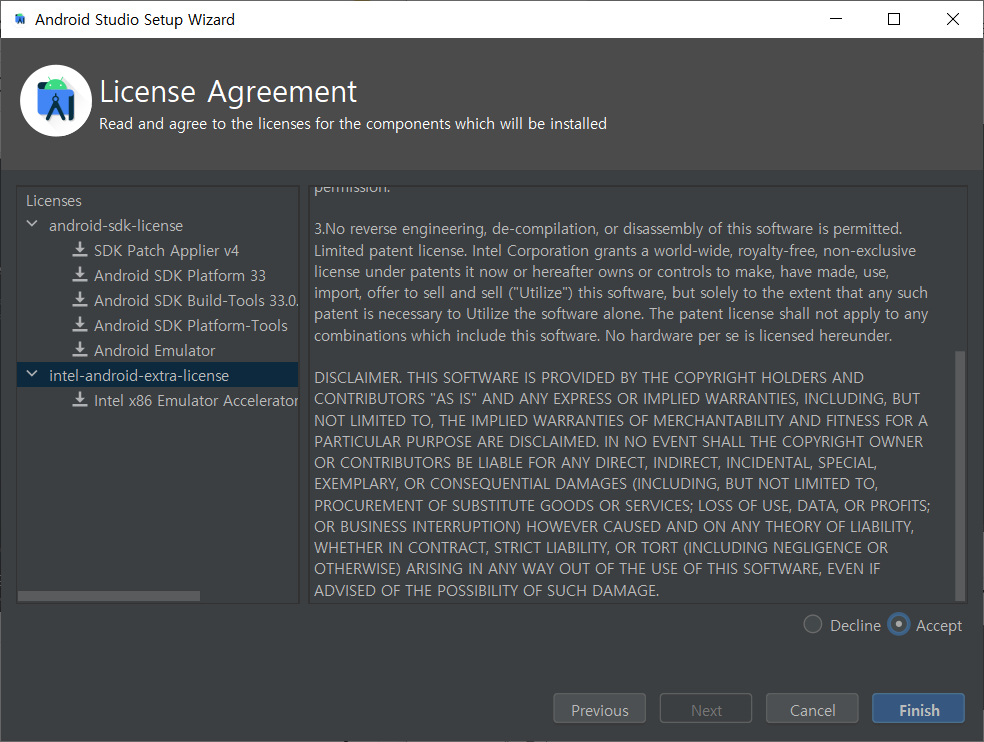Viewport: 984px width, 742px height.
Task: Click the Licenses tree horizontal scrollbar
Action: [x=109, y=596]
